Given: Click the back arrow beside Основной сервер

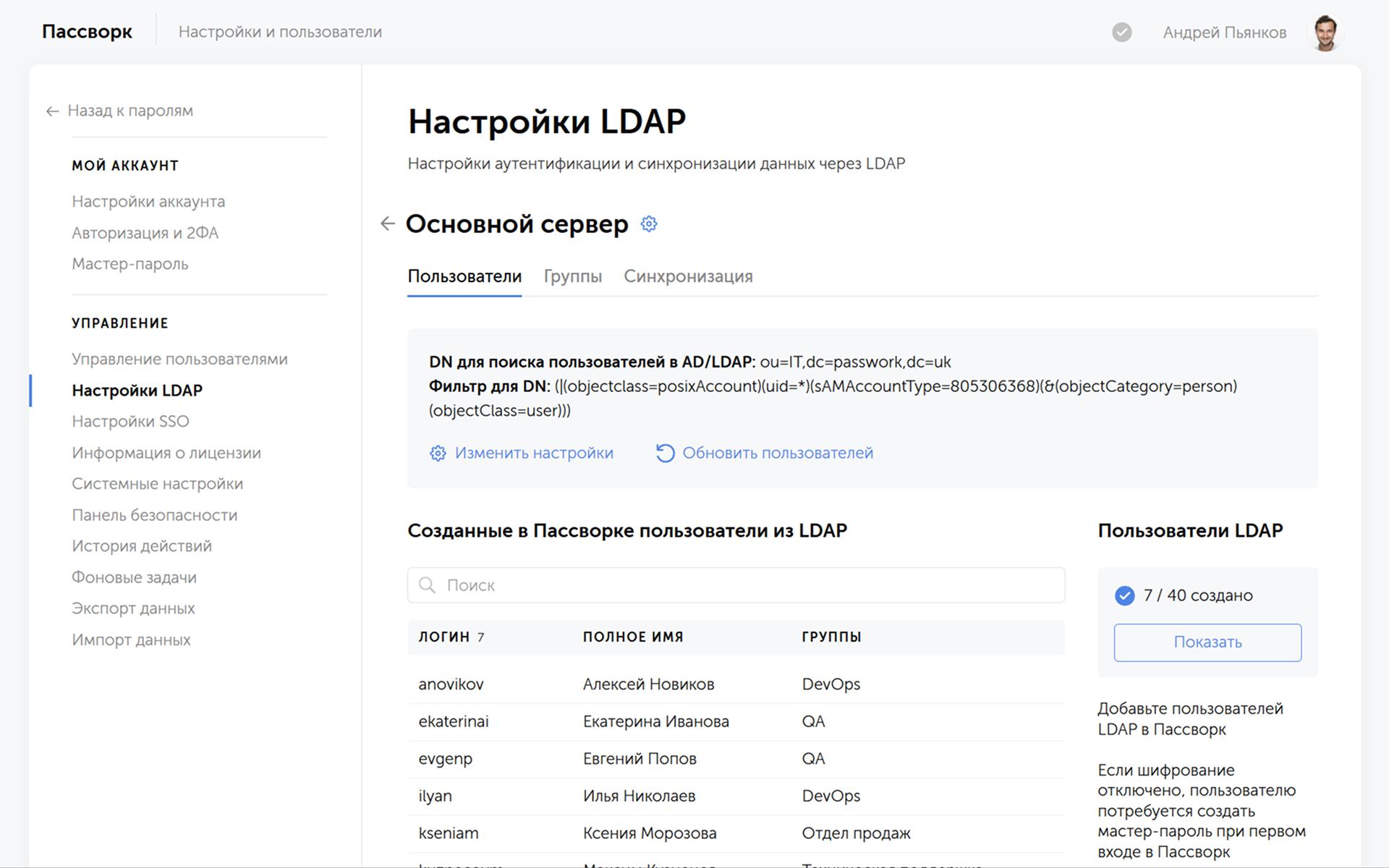Looking at the screenshot, I should (x=388, y=224).
